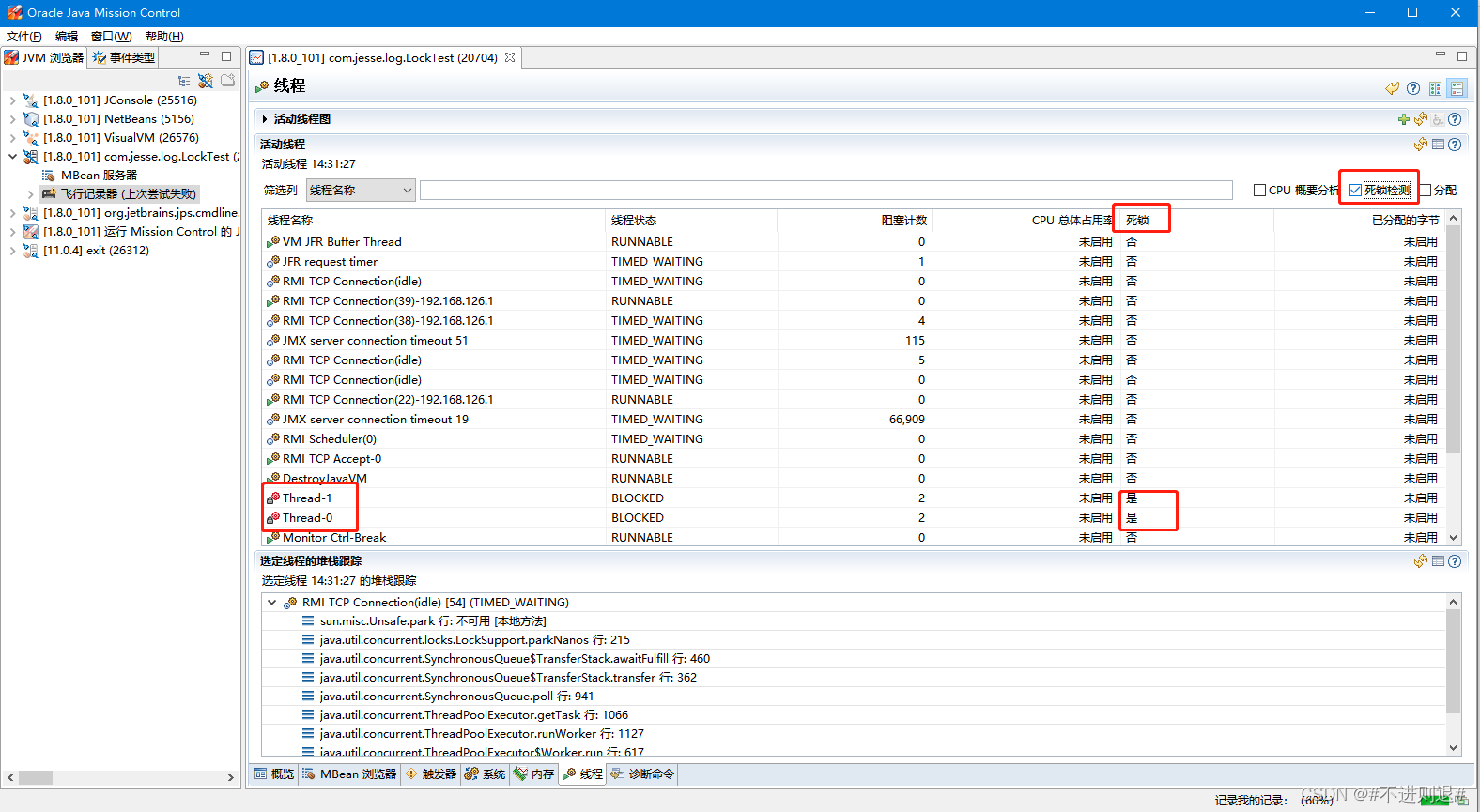Collapse the com.jesse.log.LockTest tree node
The height and width of the screenshot is (812, 1480).
tap(12, 157)
